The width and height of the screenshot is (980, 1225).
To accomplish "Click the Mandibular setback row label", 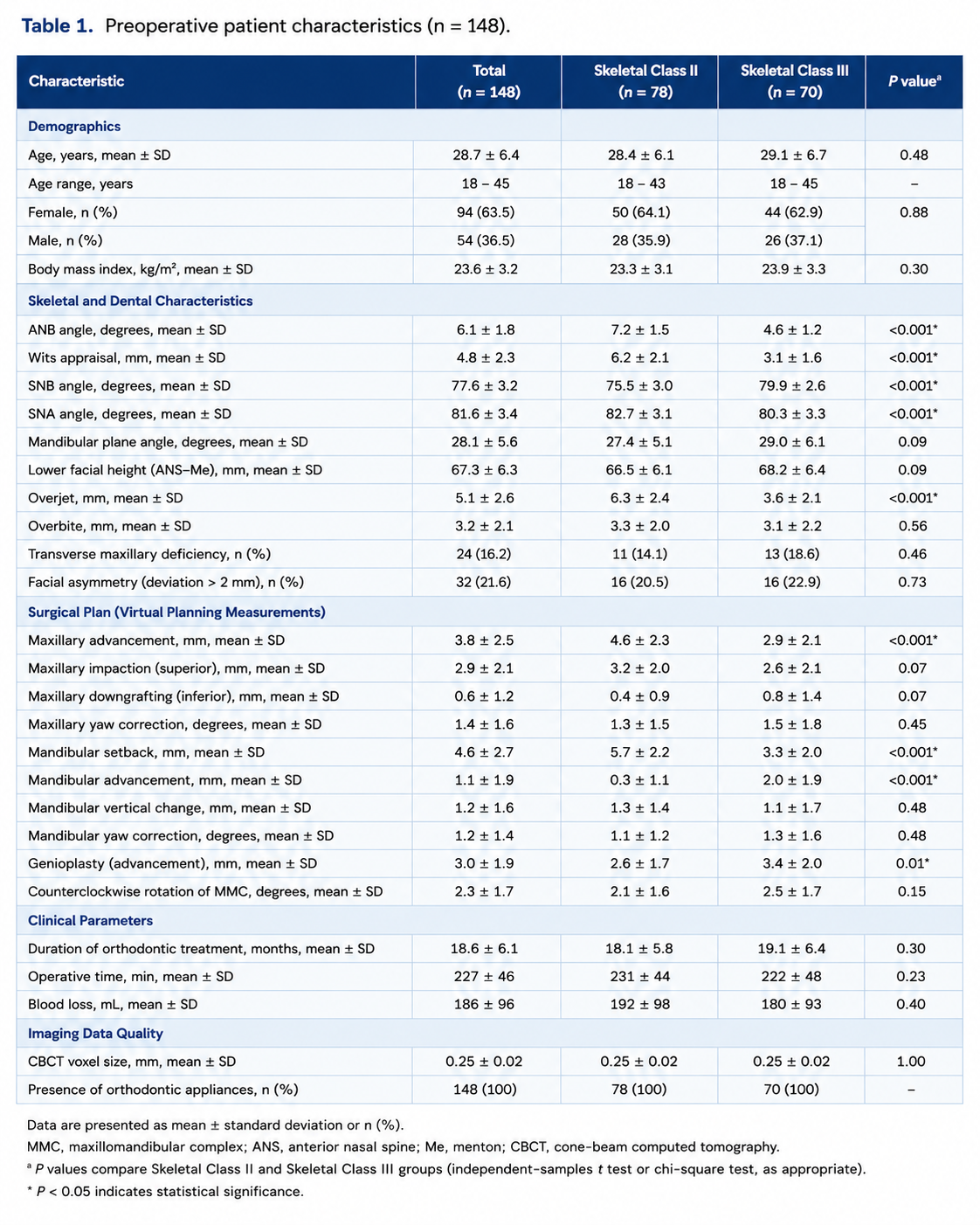I will [146, 752].
